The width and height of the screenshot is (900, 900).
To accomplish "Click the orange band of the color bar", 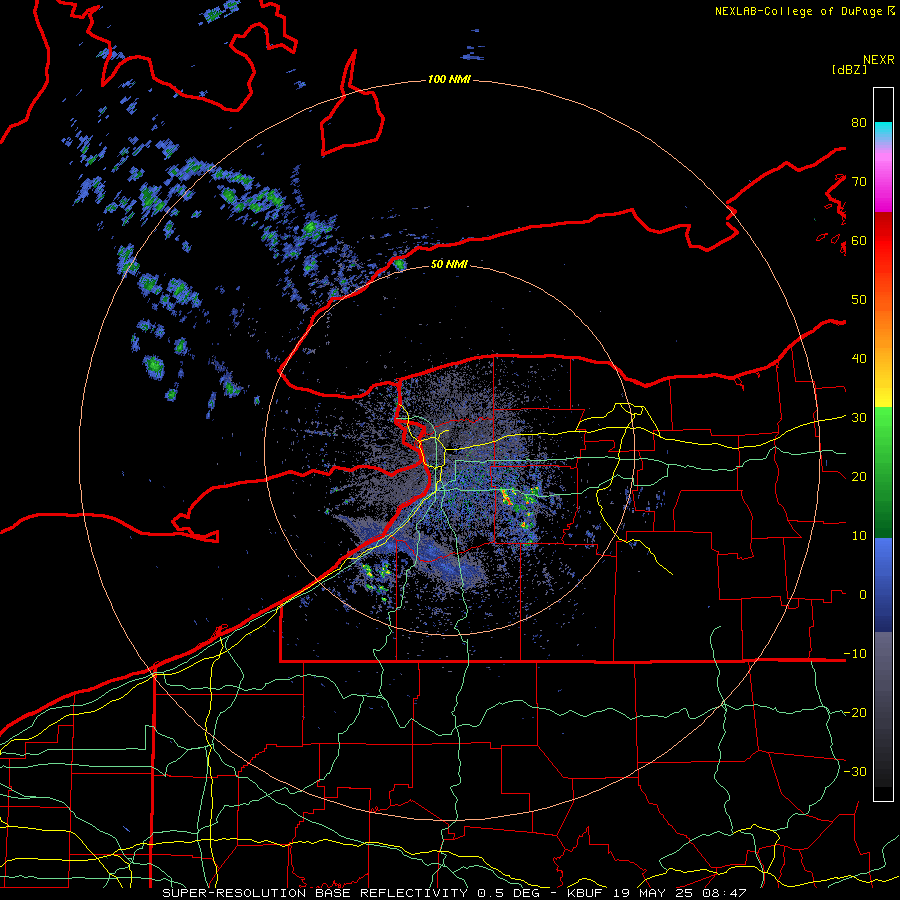I will tap(883, 327).
